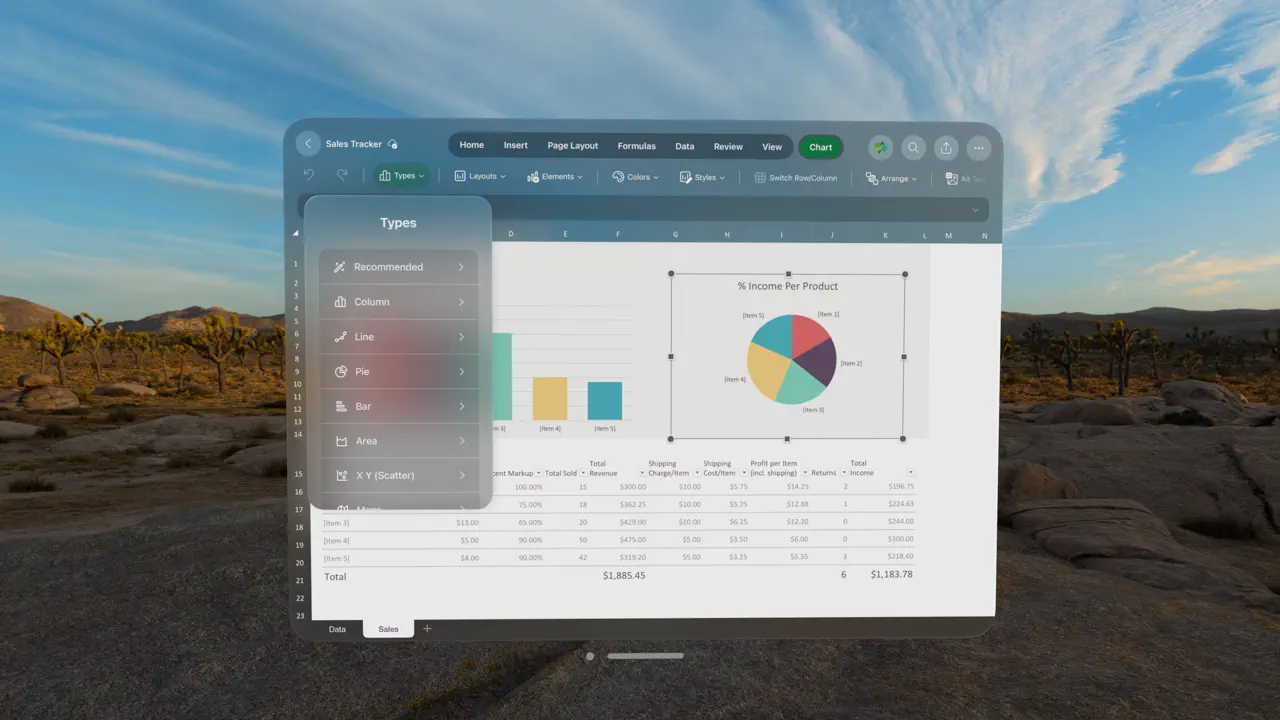The image size is (1280, 720).
Task: Redo the last action
Action: (342, 175)
